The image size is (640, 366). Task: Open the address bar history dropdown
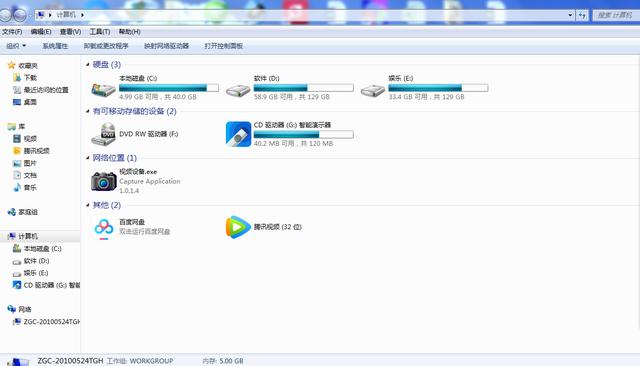(x=570, y=15)
